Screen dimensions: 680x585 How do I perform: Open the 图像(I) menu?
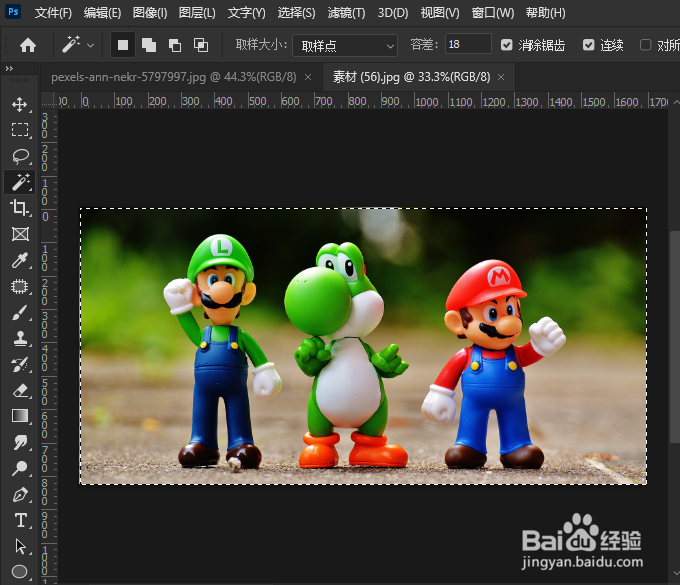[150, 13]
